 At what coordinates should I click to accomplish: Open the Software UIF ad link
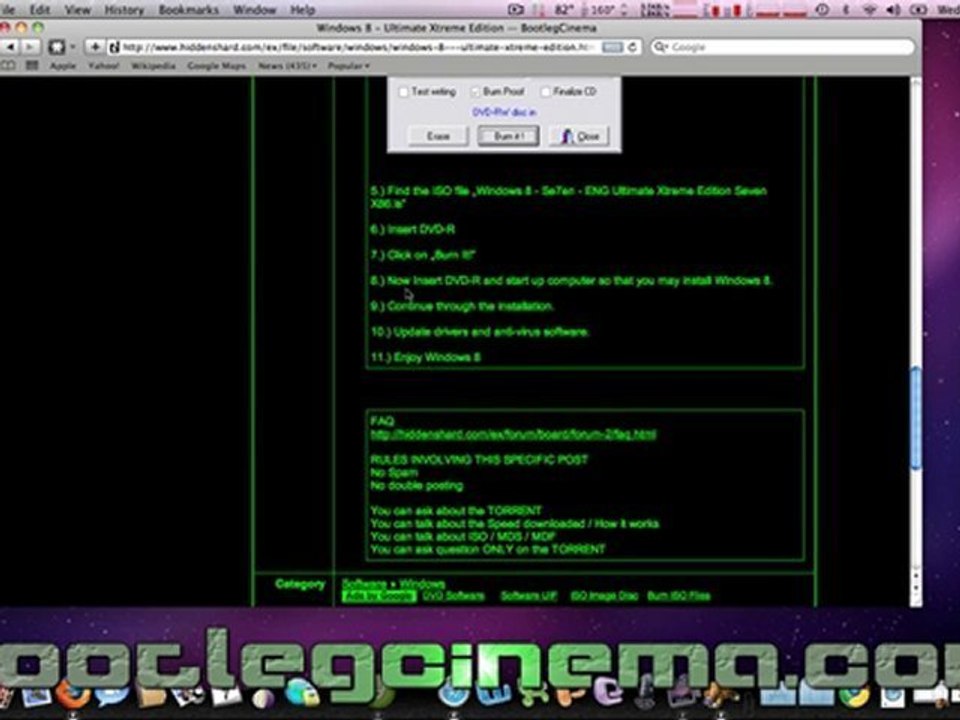(529, 596)
